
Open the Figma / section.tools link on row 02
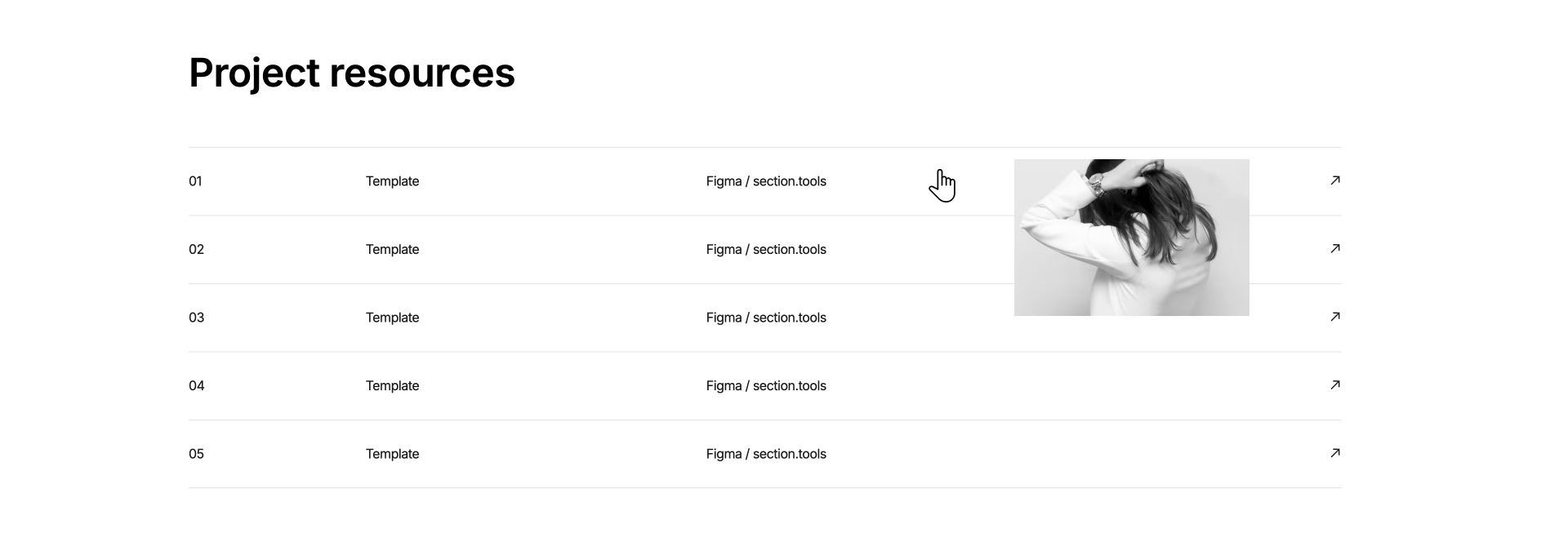click(766, 249)
